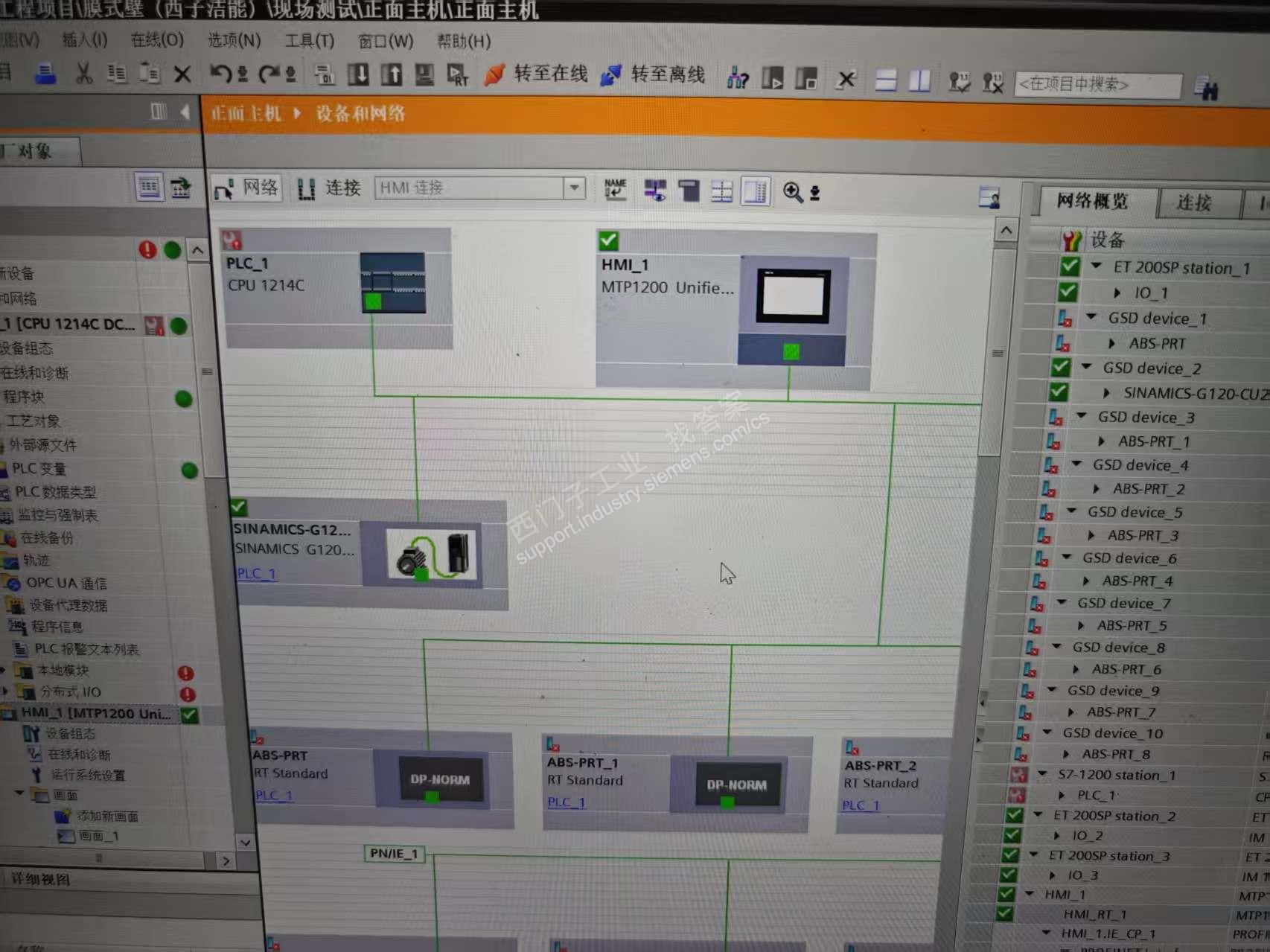The height and width of the screenshot is (952, 1270).
Task: Click the Compile icon in the toolbar
Action: pyautogui.click(x=325, y=74)
